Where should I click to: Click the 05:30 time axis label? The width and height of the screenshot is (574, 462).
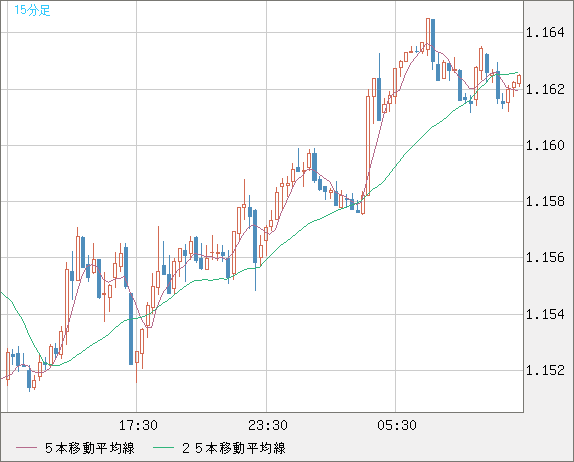pos(397,425)
